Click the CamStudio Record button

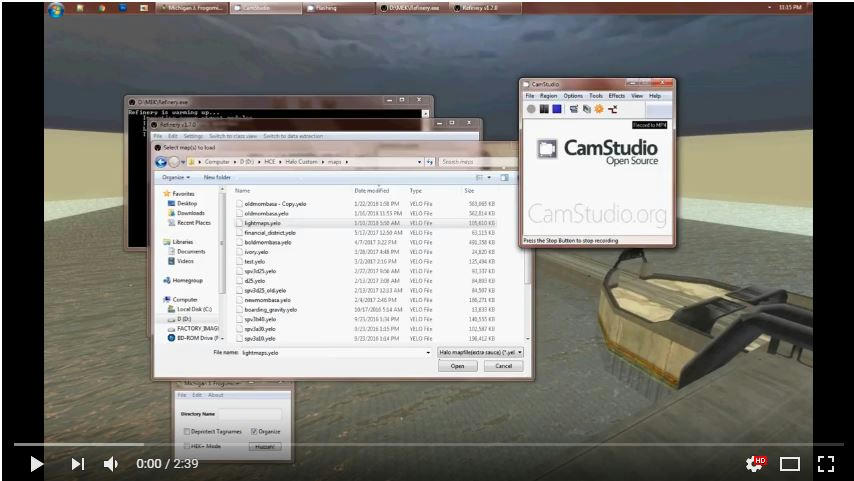coord(531,109)
